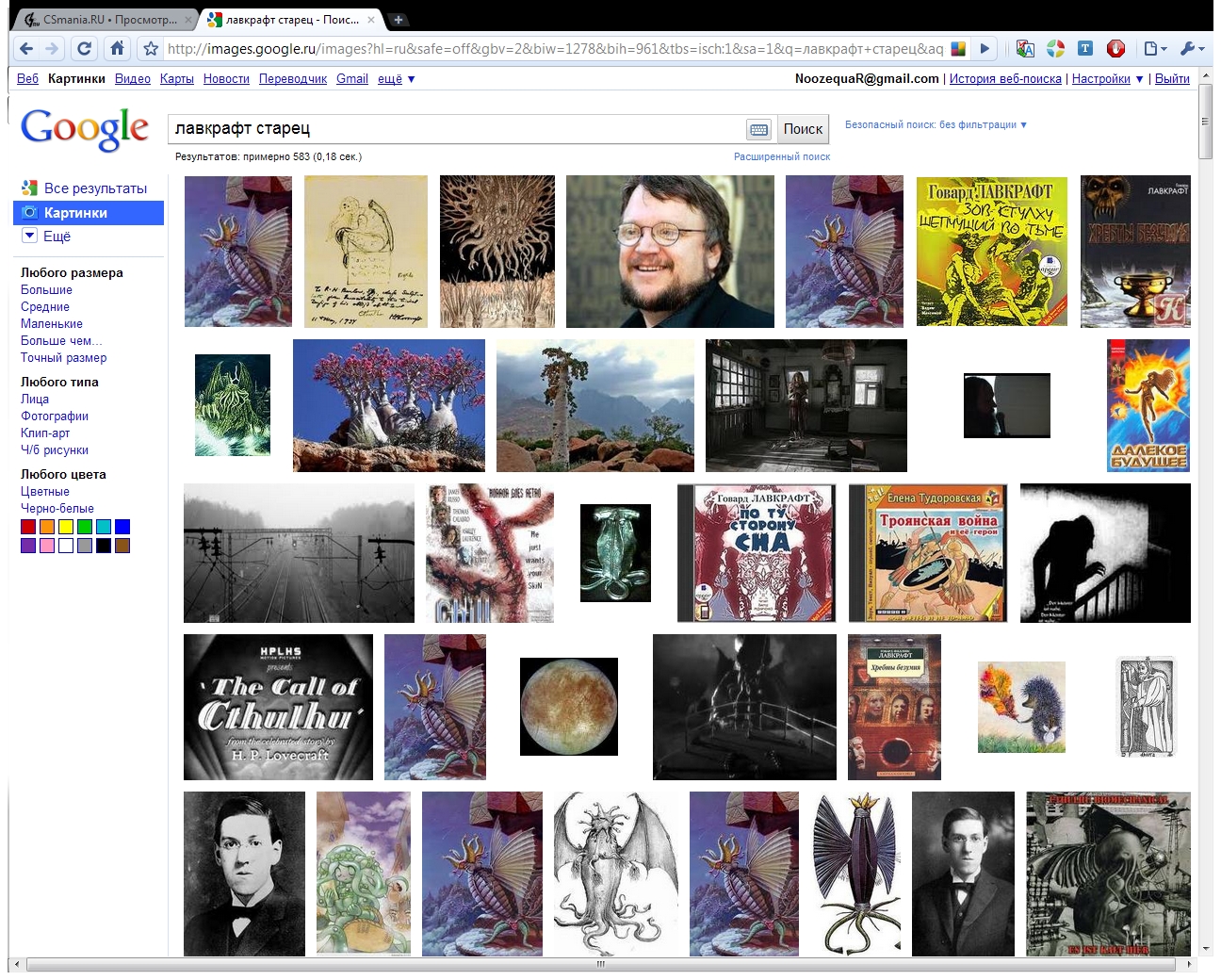Filter results to Фотографии
Screen dimensions: 1221x980
coord(55,416)
